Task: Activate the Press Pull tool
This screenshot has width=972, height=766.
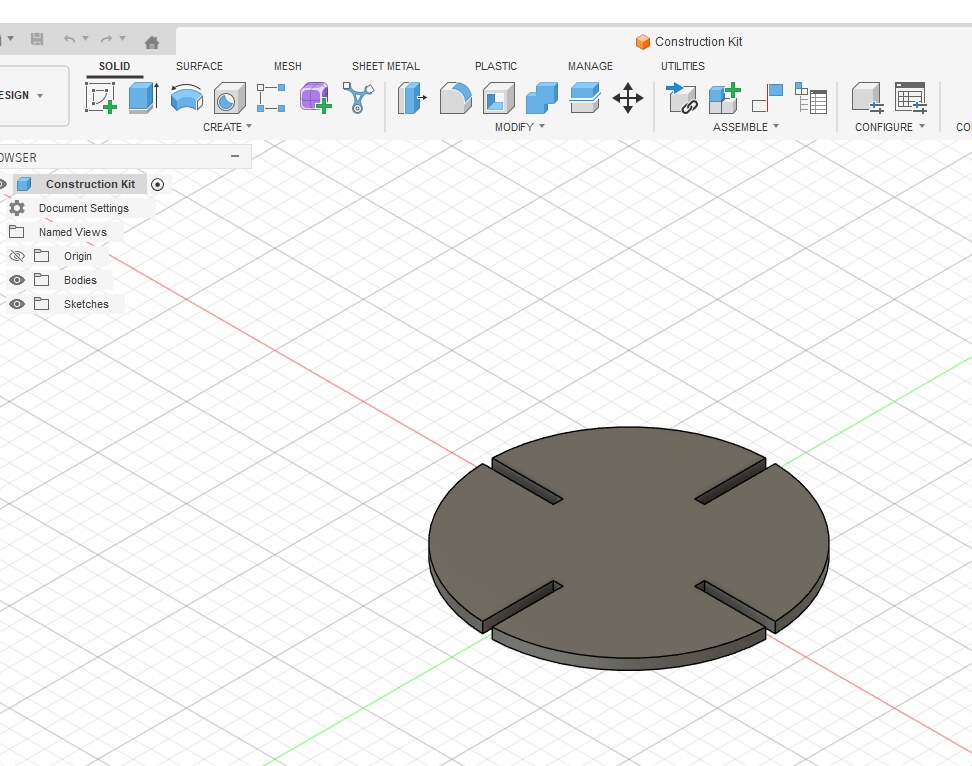Action: 412,98
